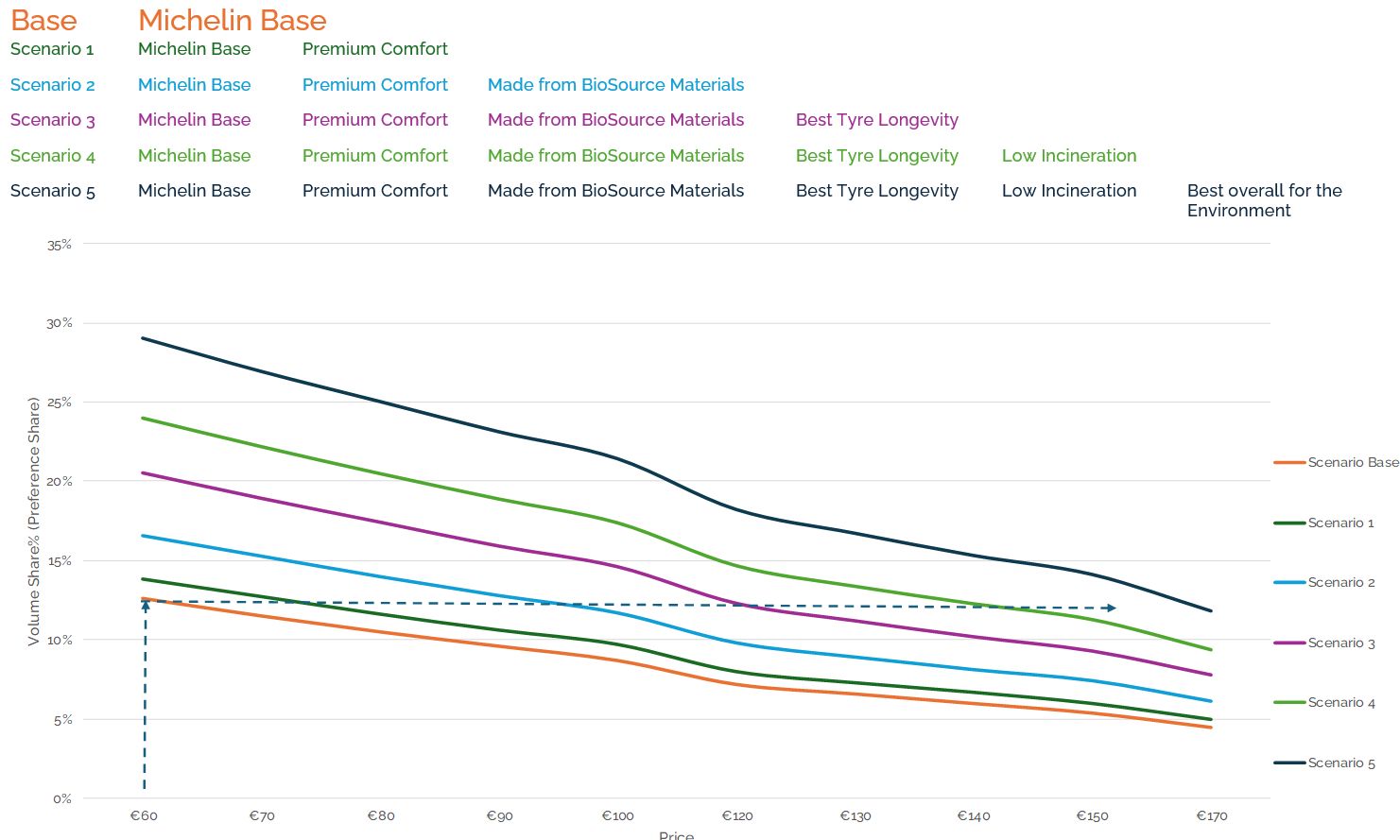Select the €170 label on the x-axis

point(1211,816)
